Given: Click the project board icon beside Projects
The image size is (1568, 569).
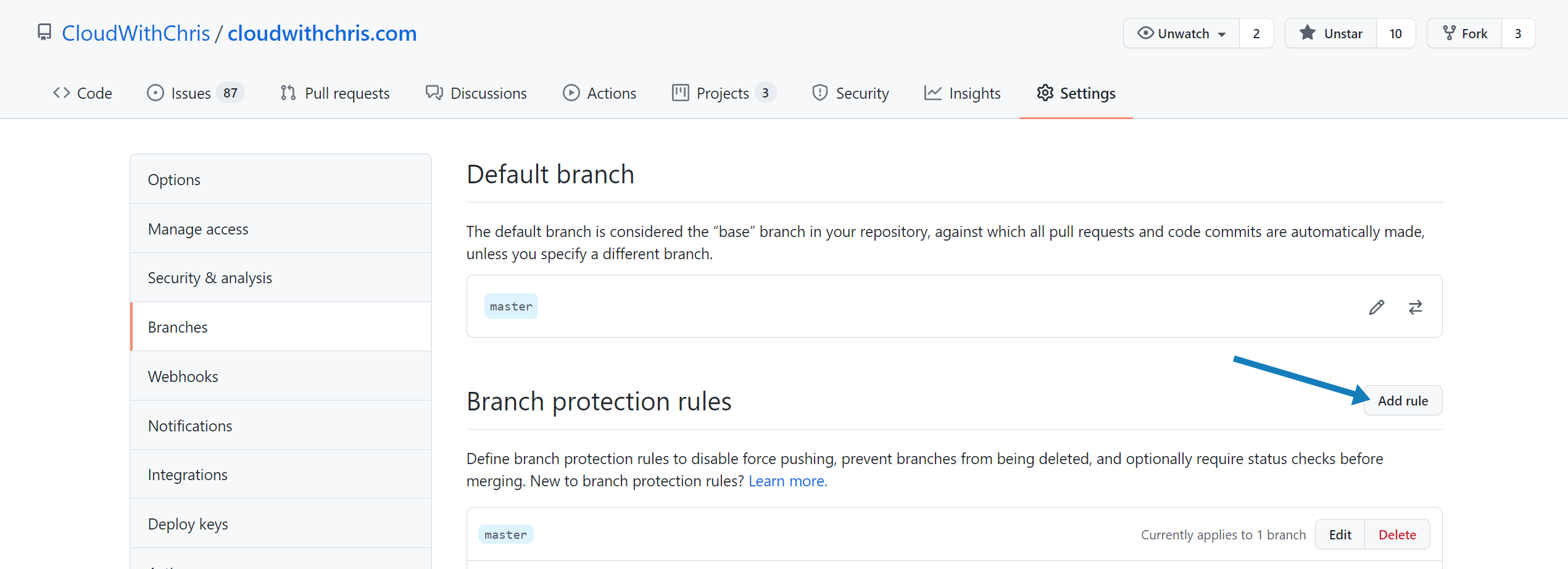Looking at the screenshot, I should (680, 93).
